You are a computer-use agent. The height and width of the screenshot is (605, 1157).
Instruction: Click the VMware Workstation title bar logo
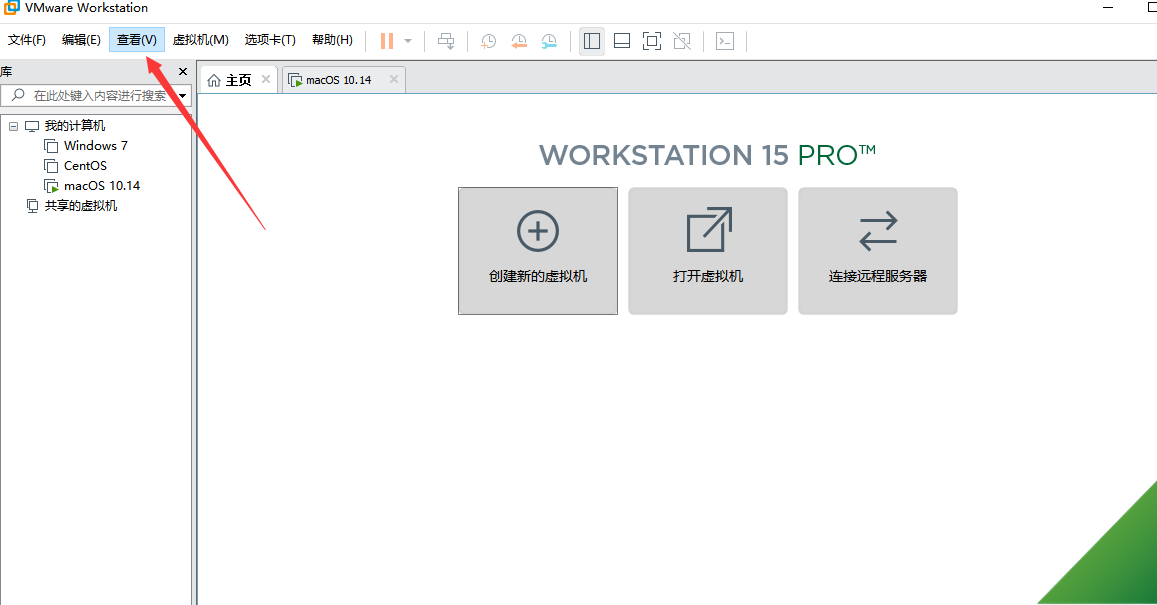(x=11, y=7)
